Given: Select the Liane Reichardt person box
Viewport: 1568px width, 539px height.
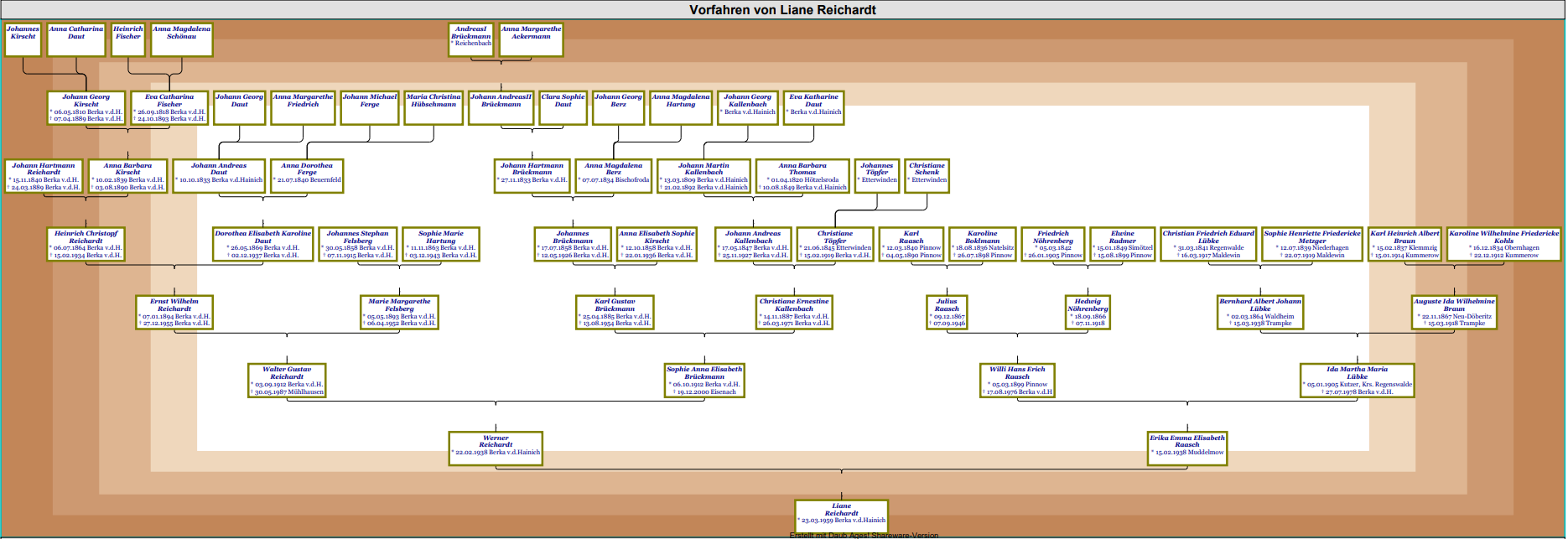Looking at the screenshot, I should coord(841,514).
